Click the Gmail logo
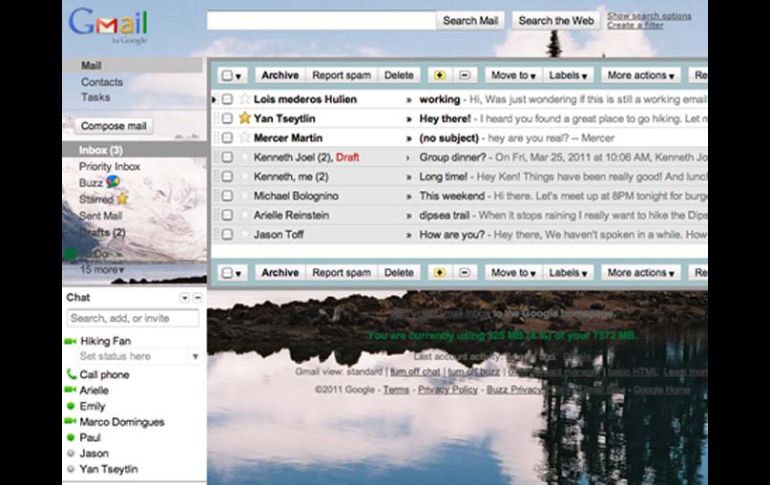This screenshot has height=485, width=770. (108, 24)
